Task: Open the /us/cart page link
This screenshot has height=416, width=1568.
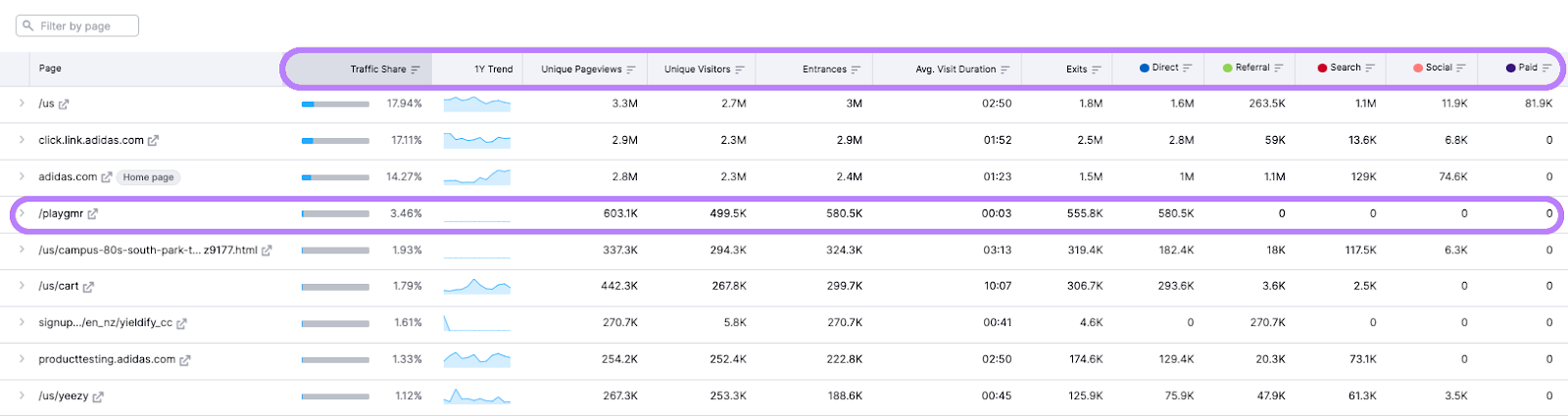Action: tap(59, 286)
